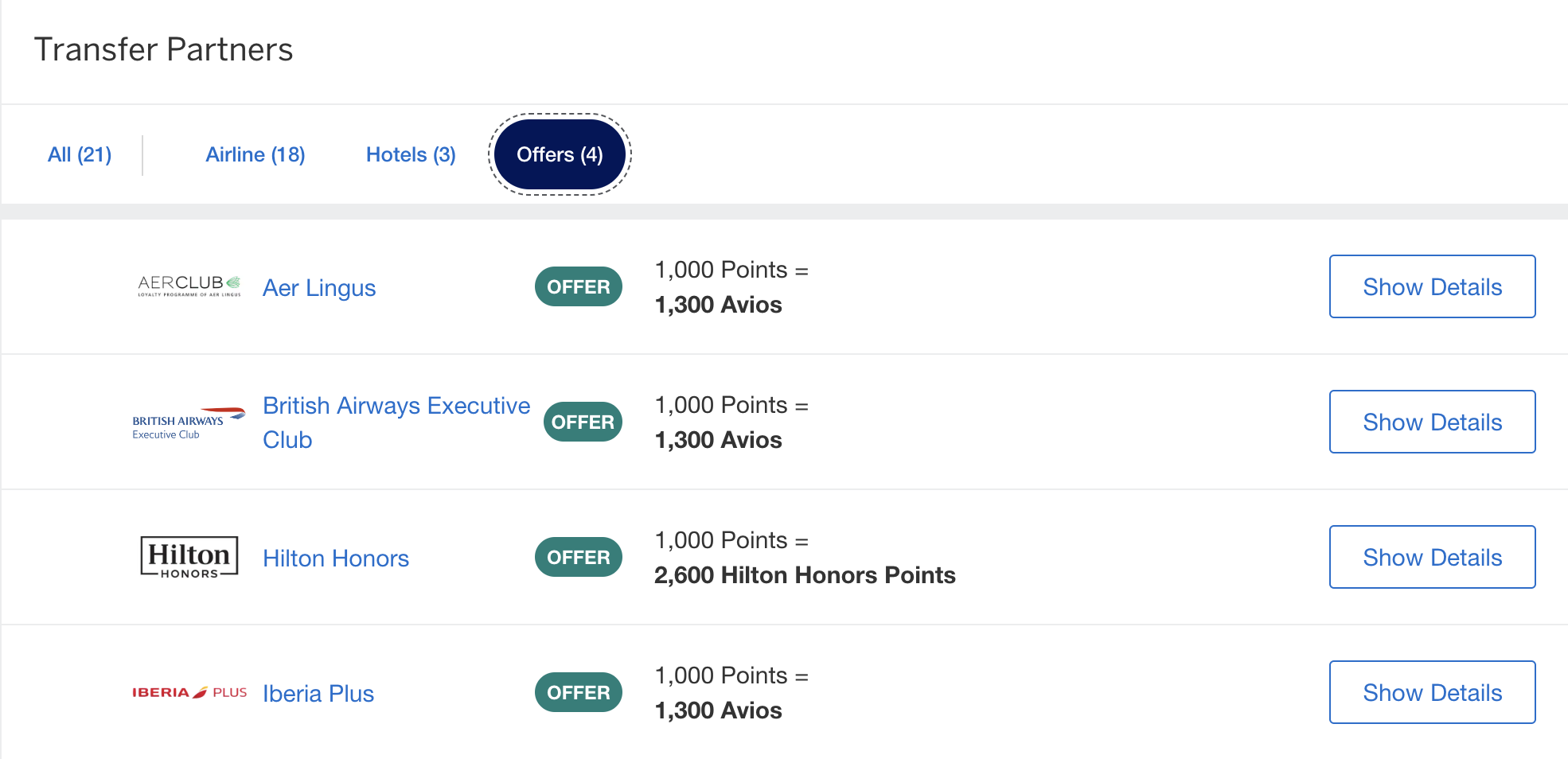
Task: Show Details for Hilton Honors
Action: [x=1433, y=557]
